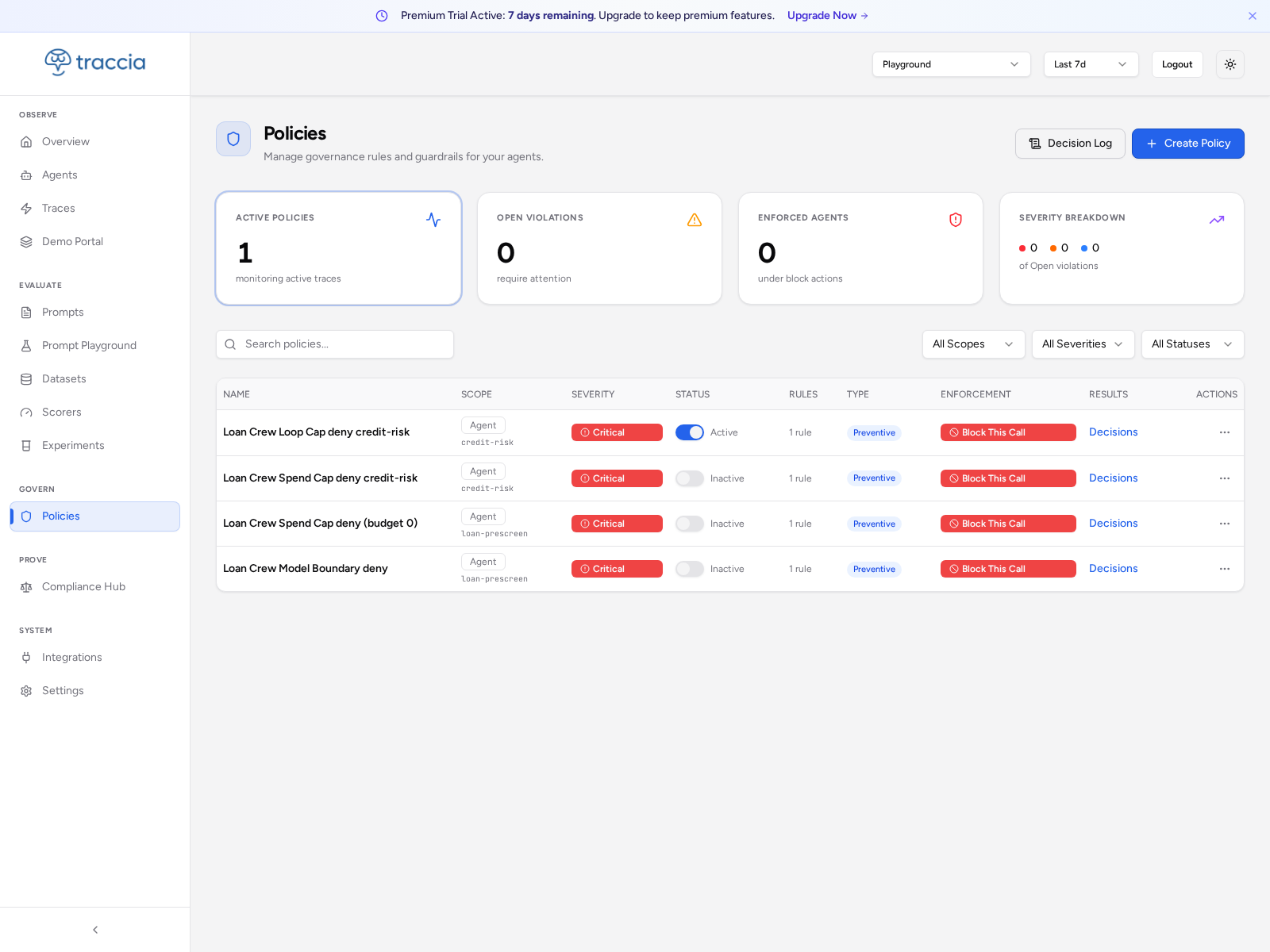Select the Active Policies summary card
The width and height of the screenshot is (1270, 952).
(x=338, y=248)
